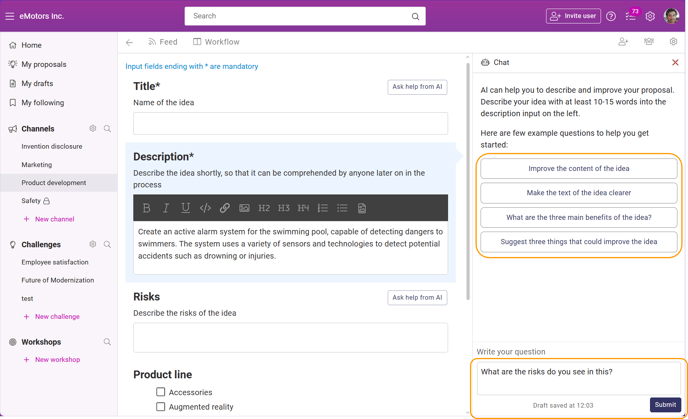Open the notifications list with 73 badge
Screen dimensions: 688x419
pos(631,16)
